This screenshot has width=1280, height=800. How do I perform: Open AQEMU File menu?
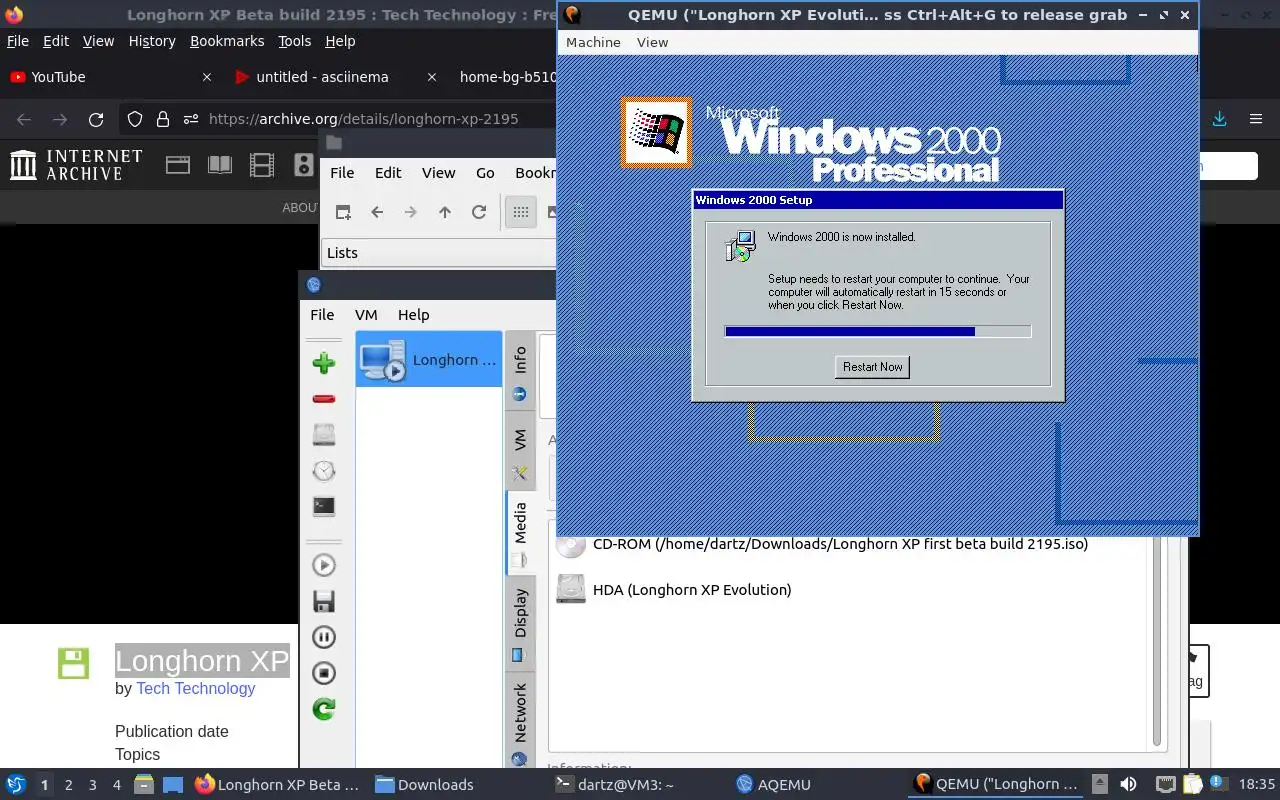click(x=322, y=314)
